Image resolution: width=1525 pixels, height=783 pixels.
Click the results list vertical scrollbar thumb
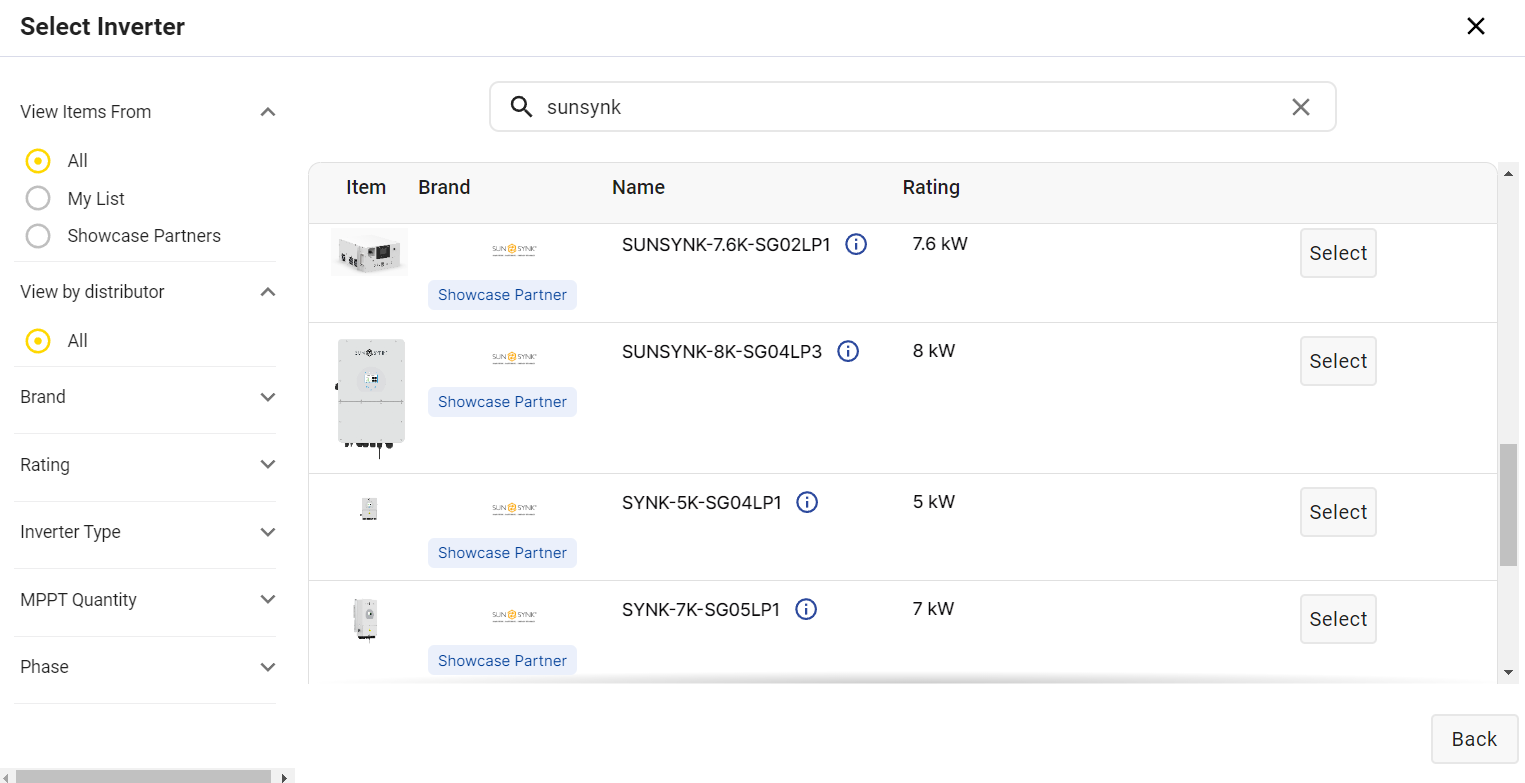[x=1509, y=505]
